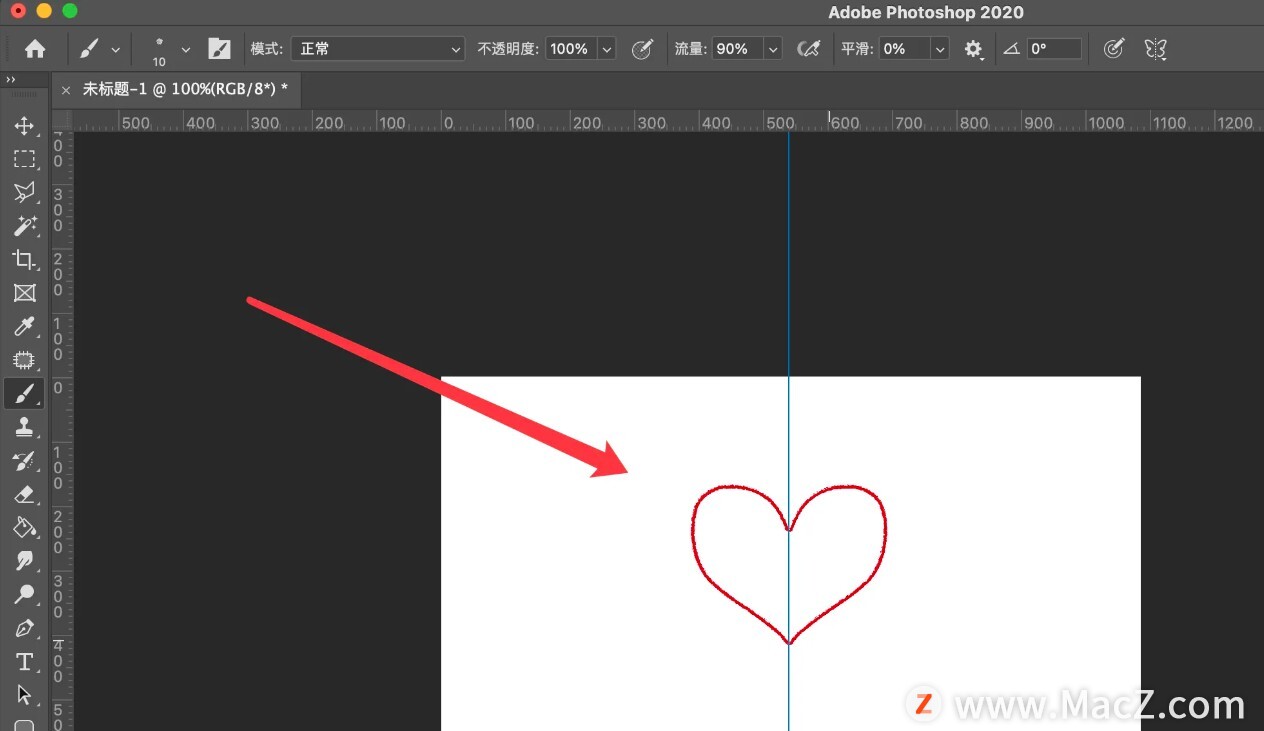
Task: Select the Pen tool
Action: click(24, 628)
